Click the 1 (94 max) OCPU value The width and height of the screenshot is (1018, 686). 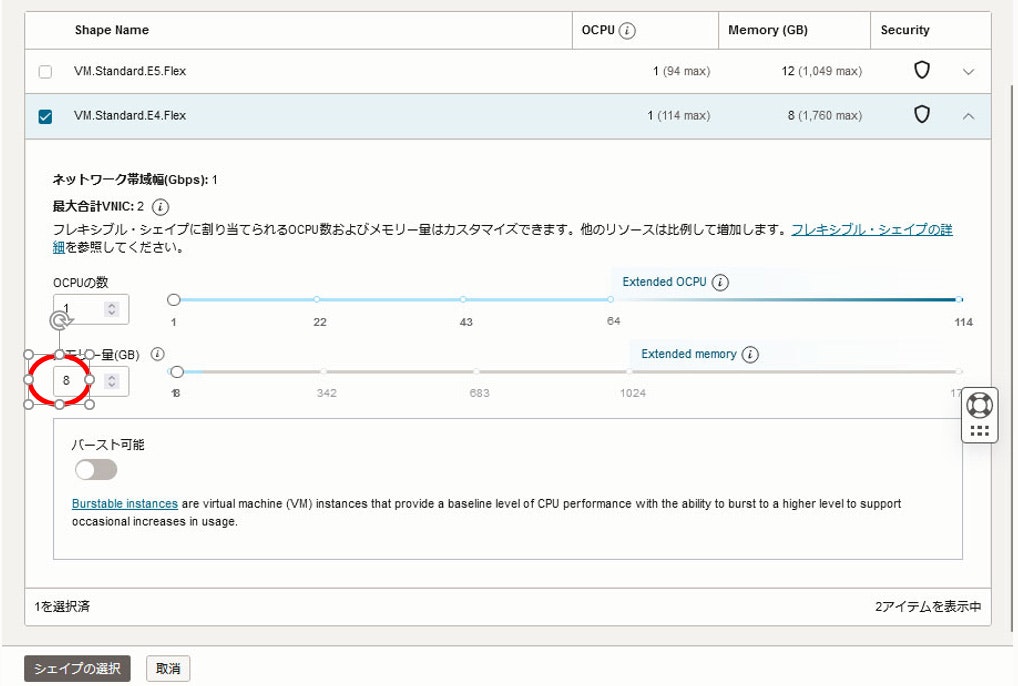tap(681, 71)
